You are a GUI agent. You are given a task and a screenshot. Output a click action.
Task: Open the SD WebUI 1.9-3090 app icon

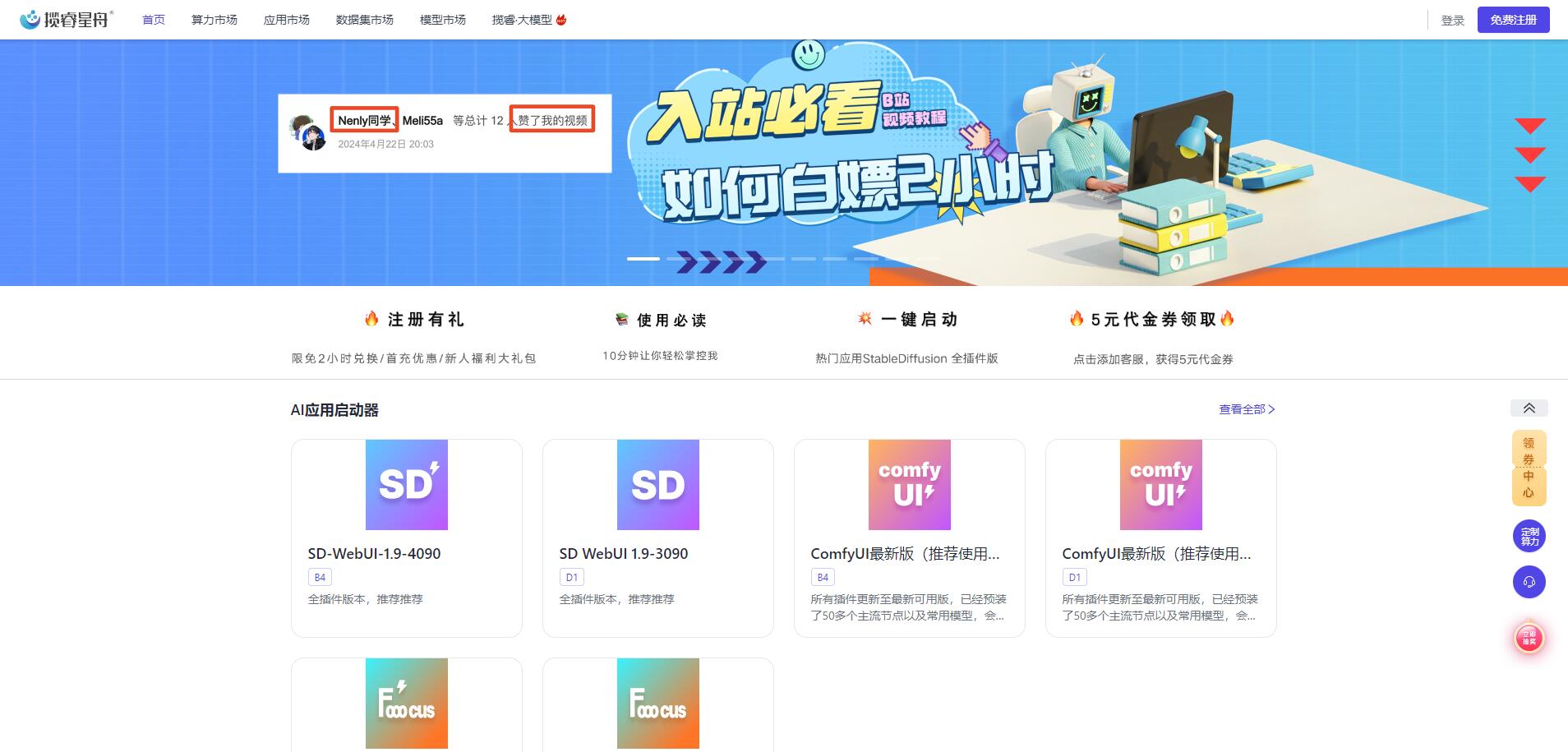[657, 484]
